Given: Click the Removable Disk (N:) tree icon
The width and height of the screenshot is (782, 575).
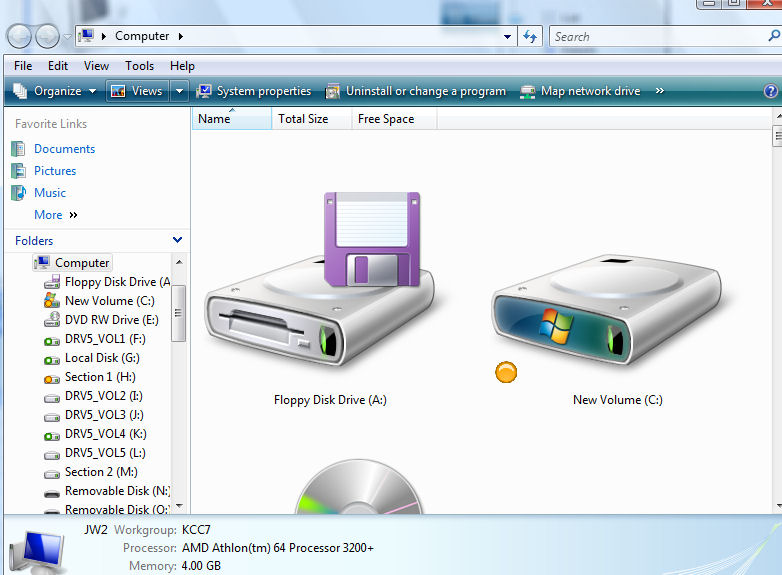Looking at the screenshot, I should click(x=52, y=494).
